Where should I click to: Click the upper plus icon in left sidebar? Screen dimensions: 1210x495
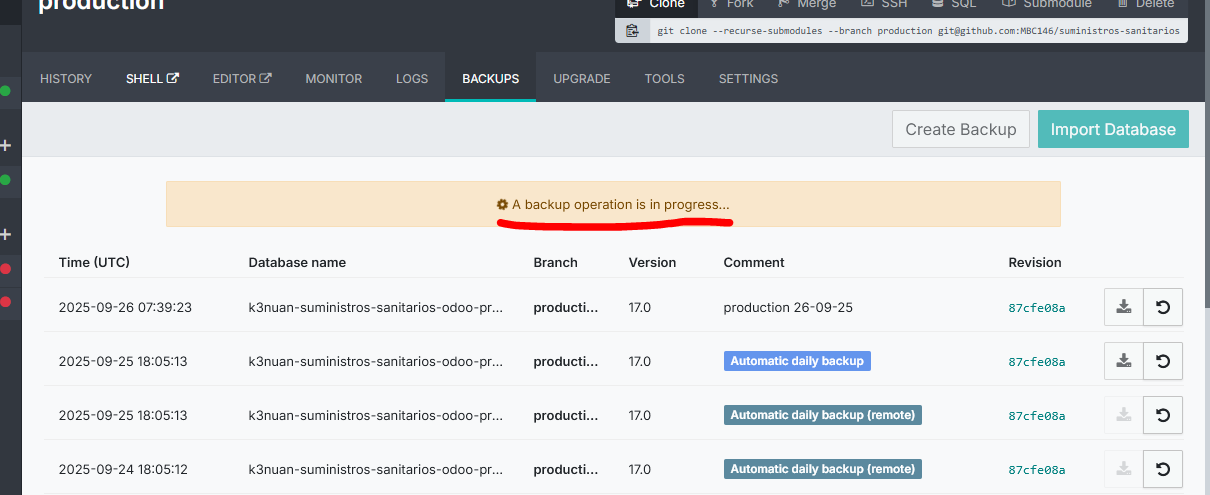click(6, 146)
